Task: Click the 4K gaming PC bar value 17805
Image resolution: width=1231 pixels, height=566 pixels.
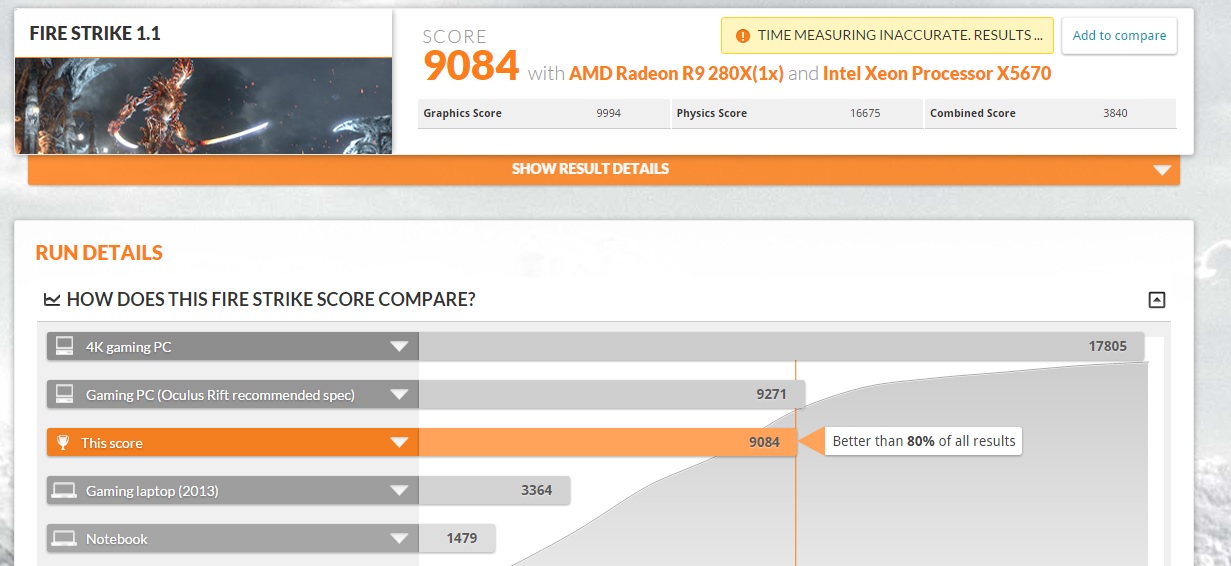Action: 1107,347
